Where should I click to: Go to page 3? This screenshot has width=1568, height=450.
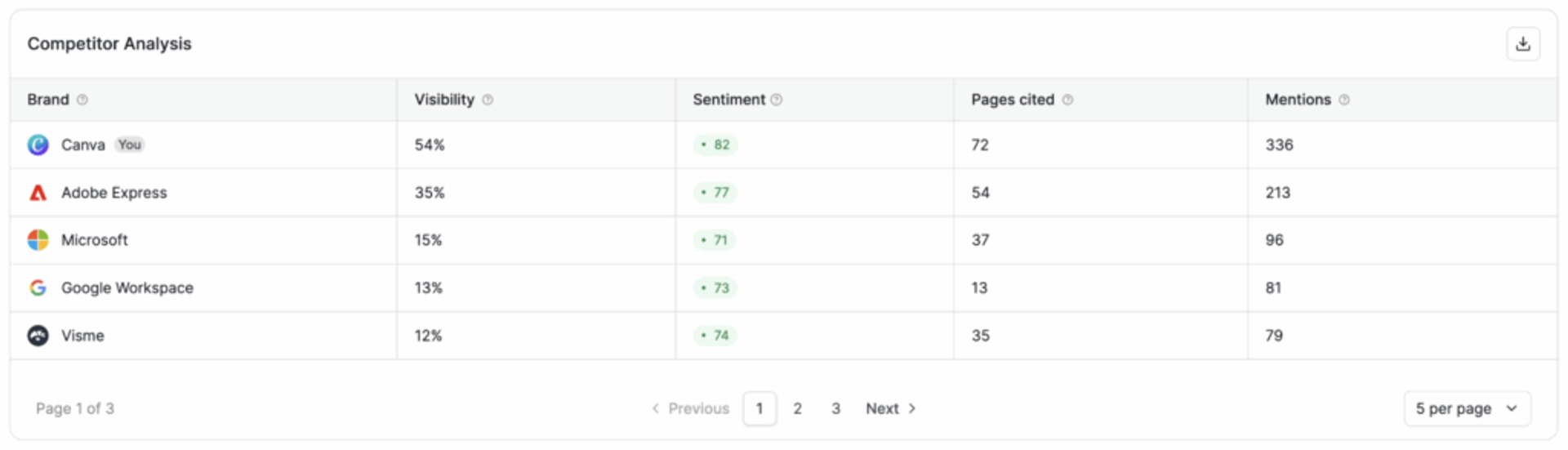pyautogui.click(x=835, y=408)
